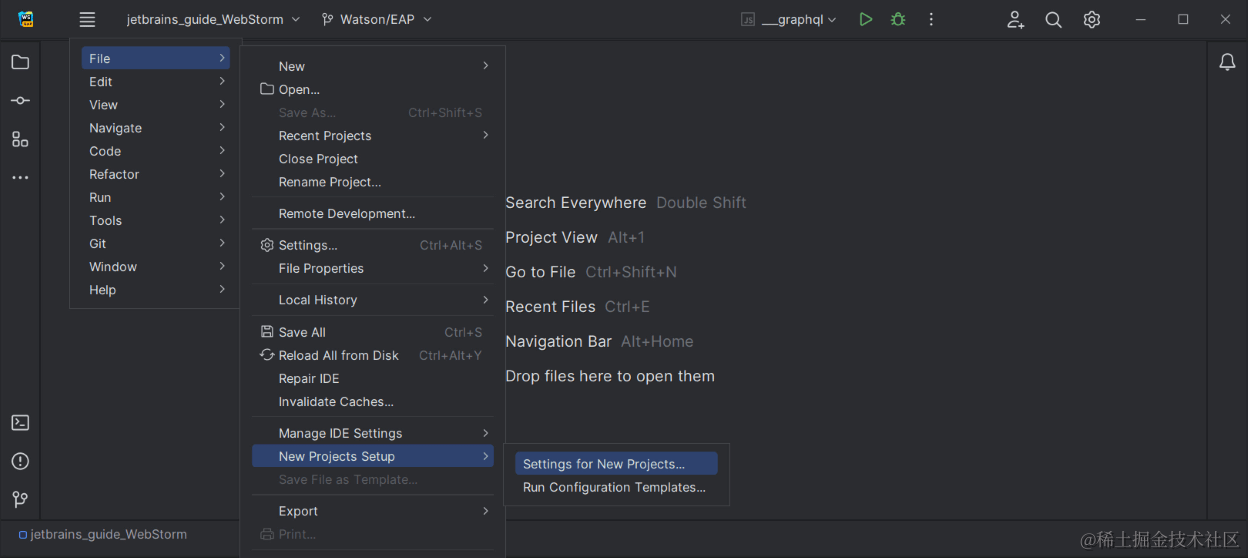Open the Problems tool window icon
1248x558 pixels.
point(20,461)
